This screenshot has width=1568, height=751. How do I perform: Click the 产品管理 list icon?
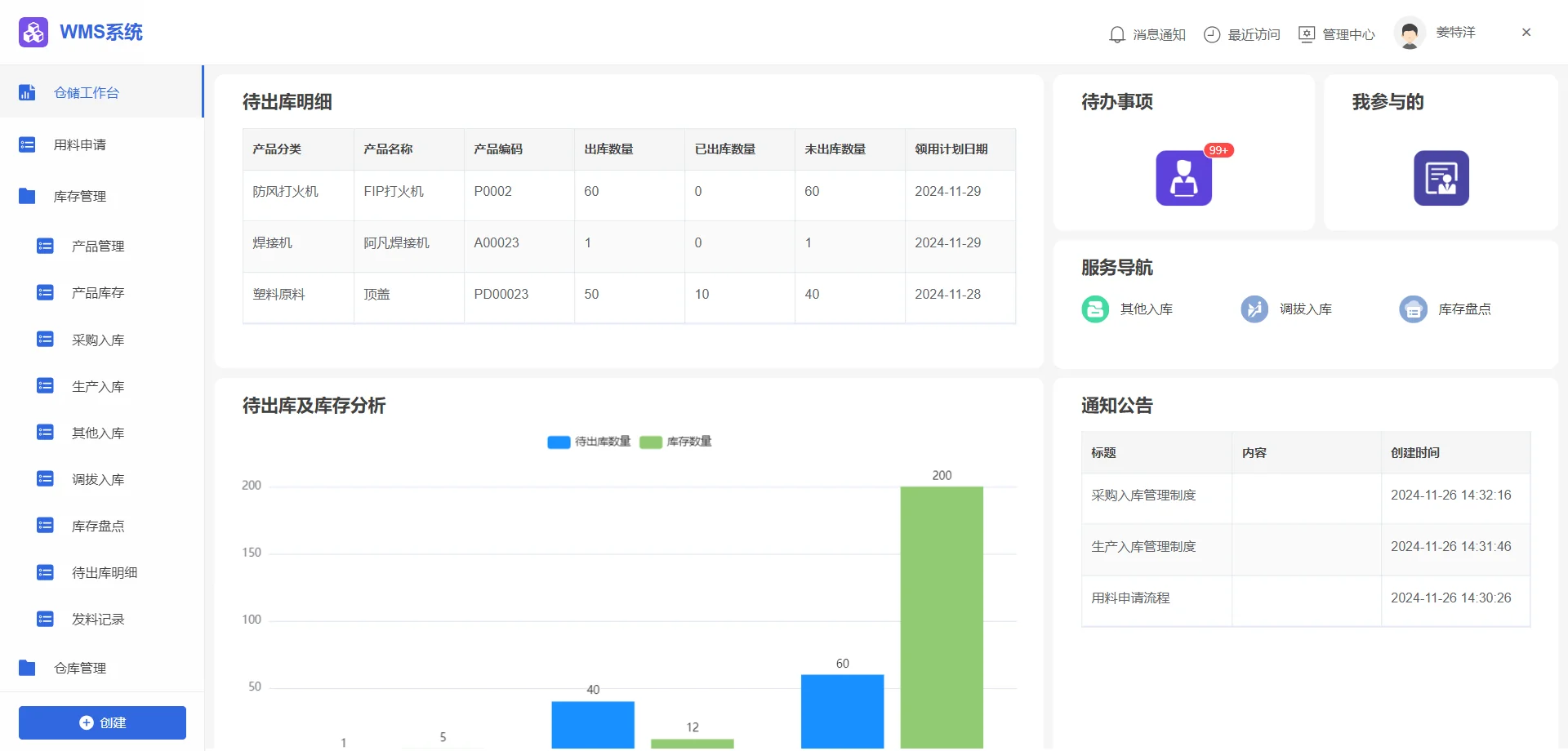(45, 246)
